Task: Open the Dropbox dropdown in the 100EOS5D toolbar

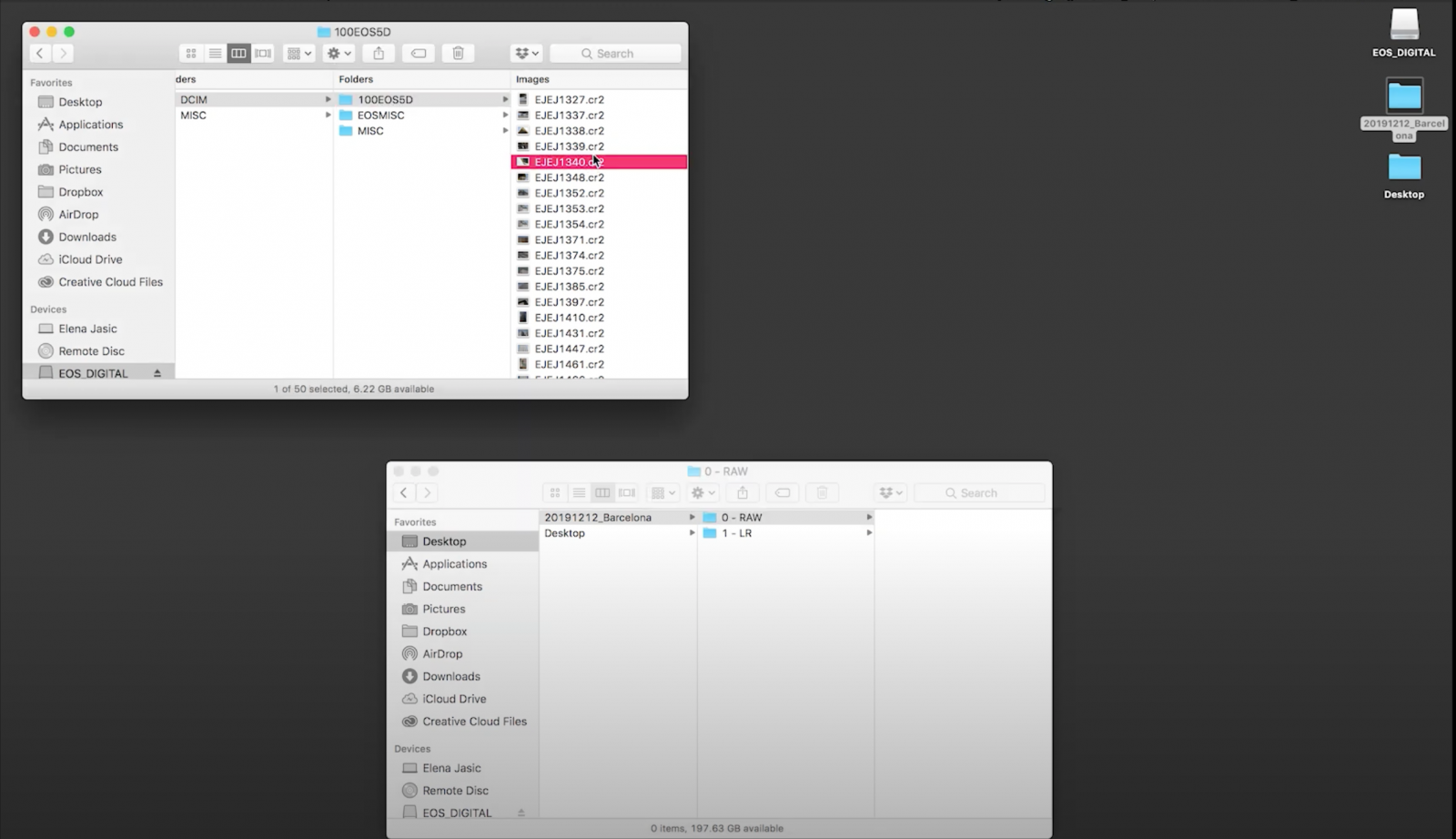Action: coord(526,54)
